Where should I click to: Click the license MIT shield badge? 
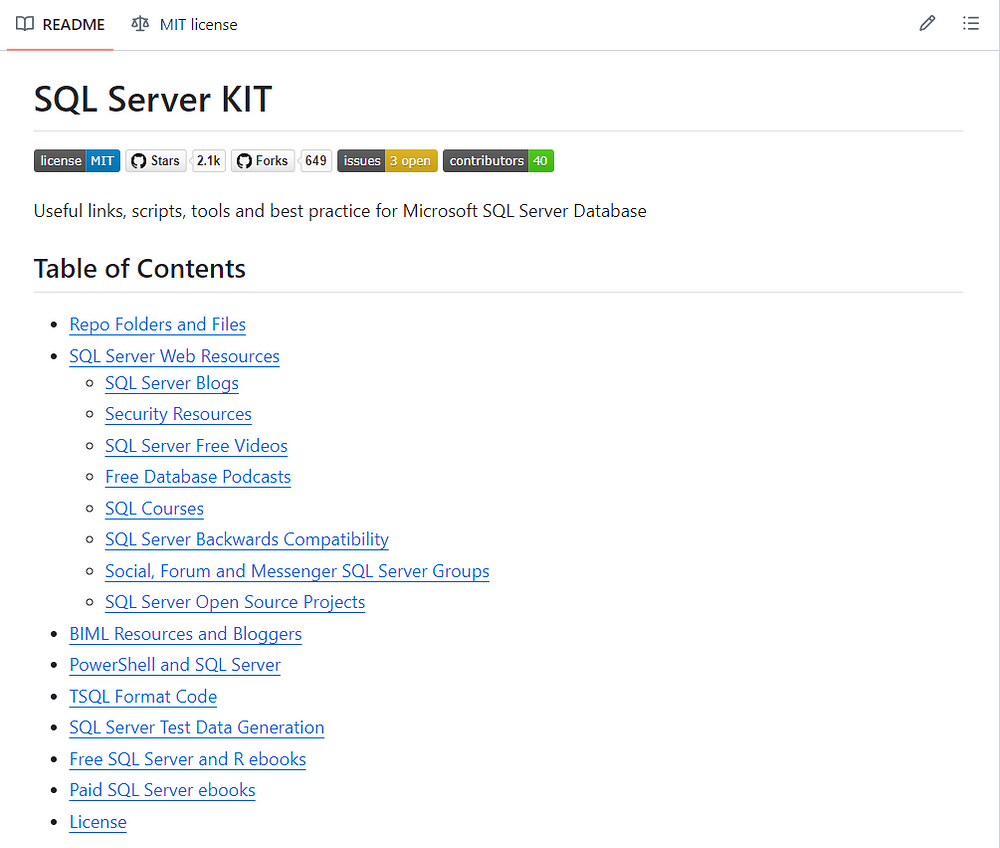[76, 160]
